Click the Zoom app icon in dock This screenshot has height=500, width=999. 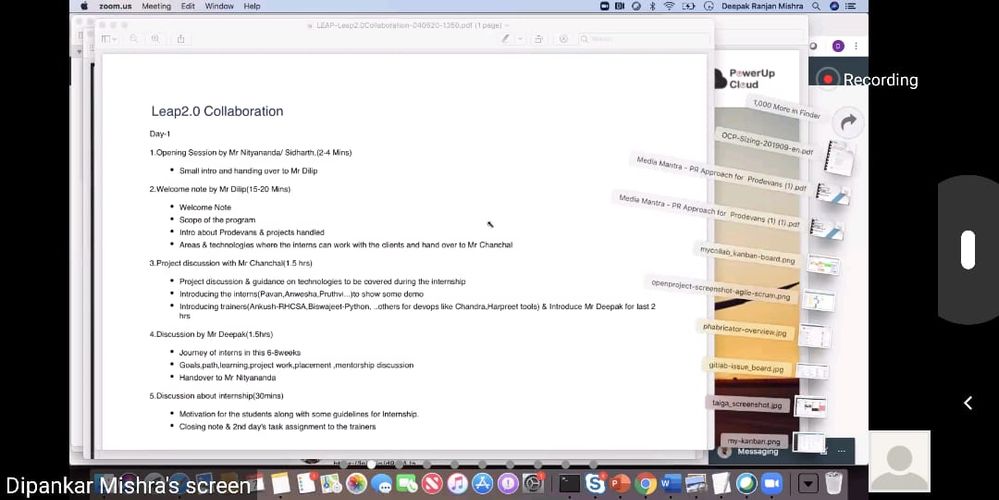(x=771, y=484)
